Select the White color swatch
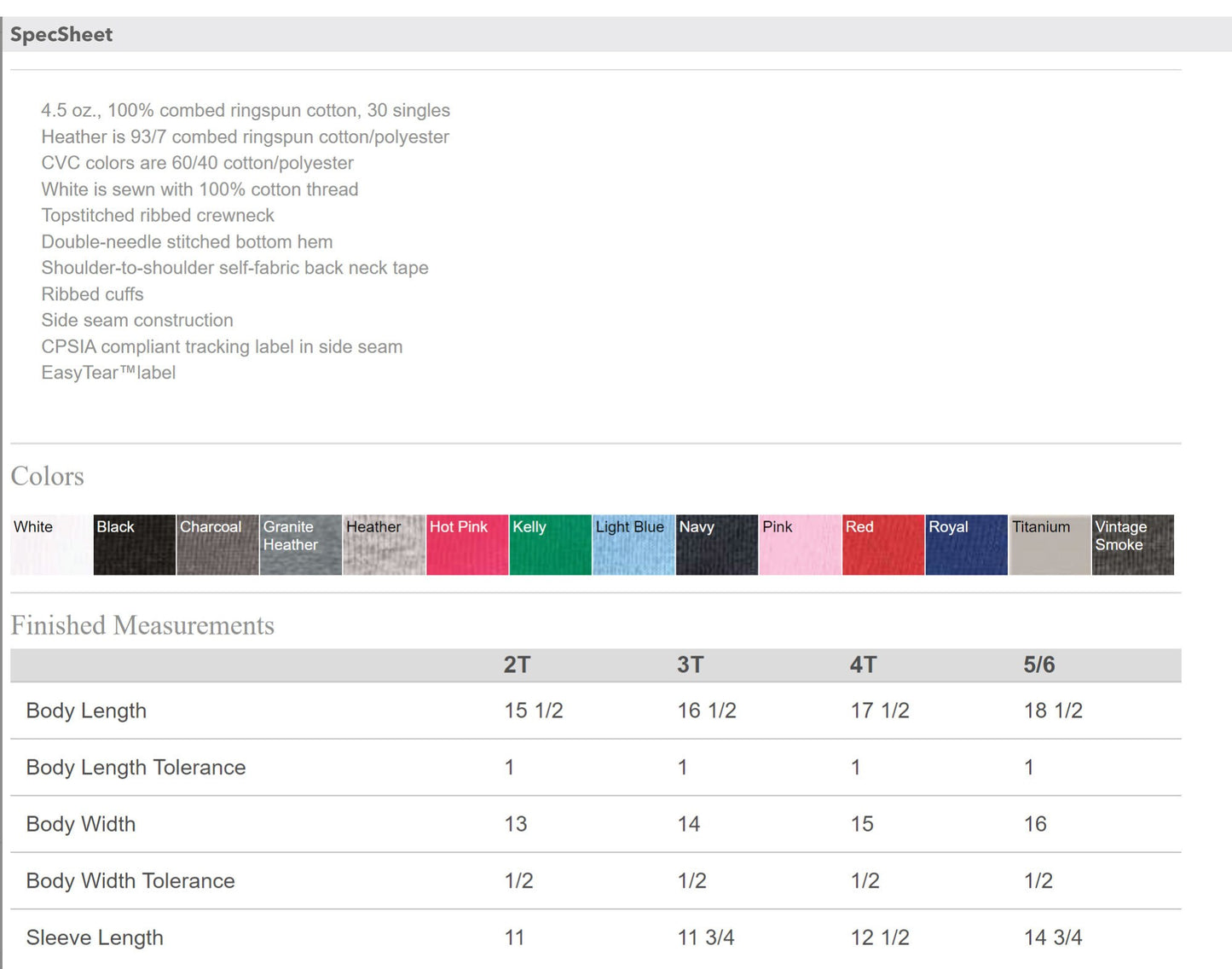This screenshot has height=969, width=1232. point(50,544)
